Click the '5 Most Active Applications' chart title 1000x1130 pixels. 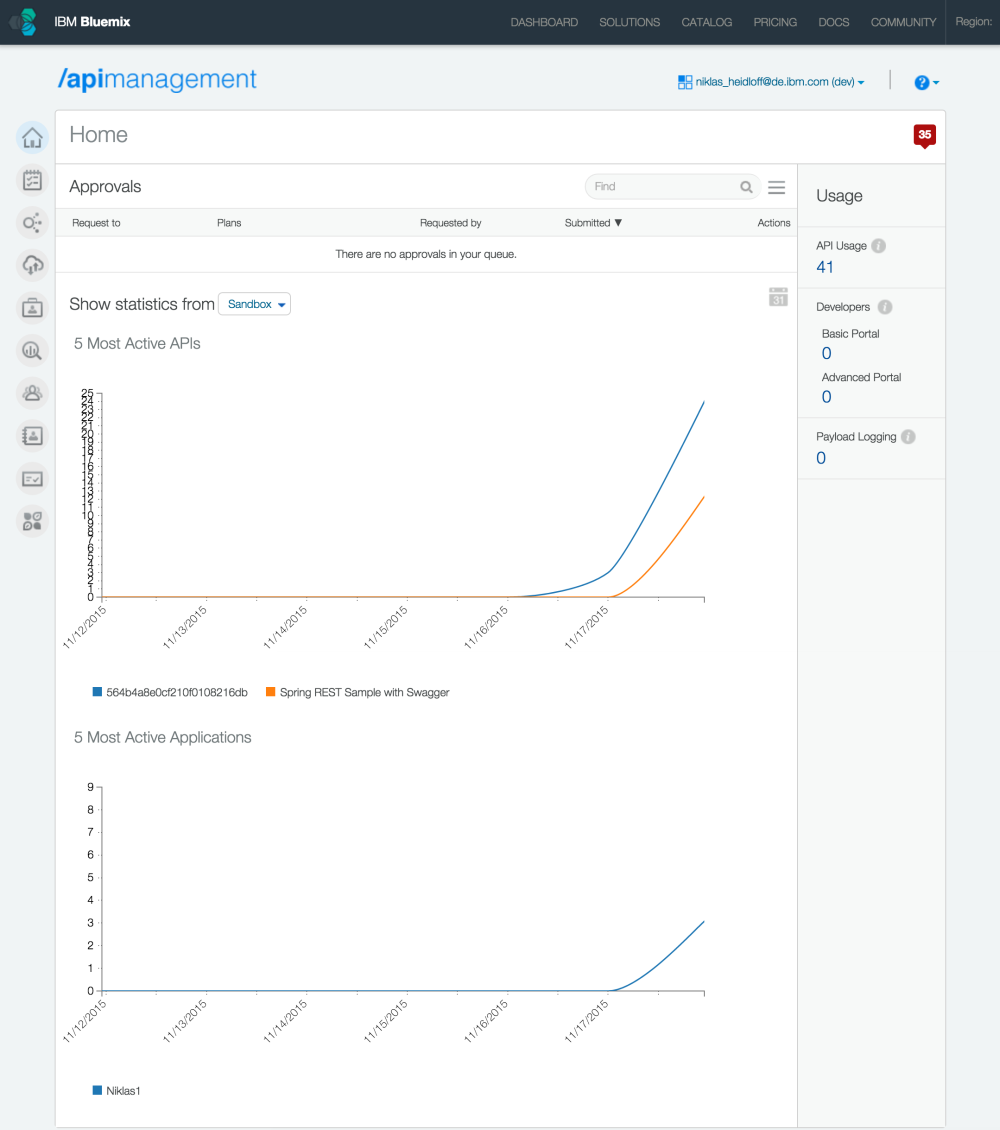(x=163, y=737)
